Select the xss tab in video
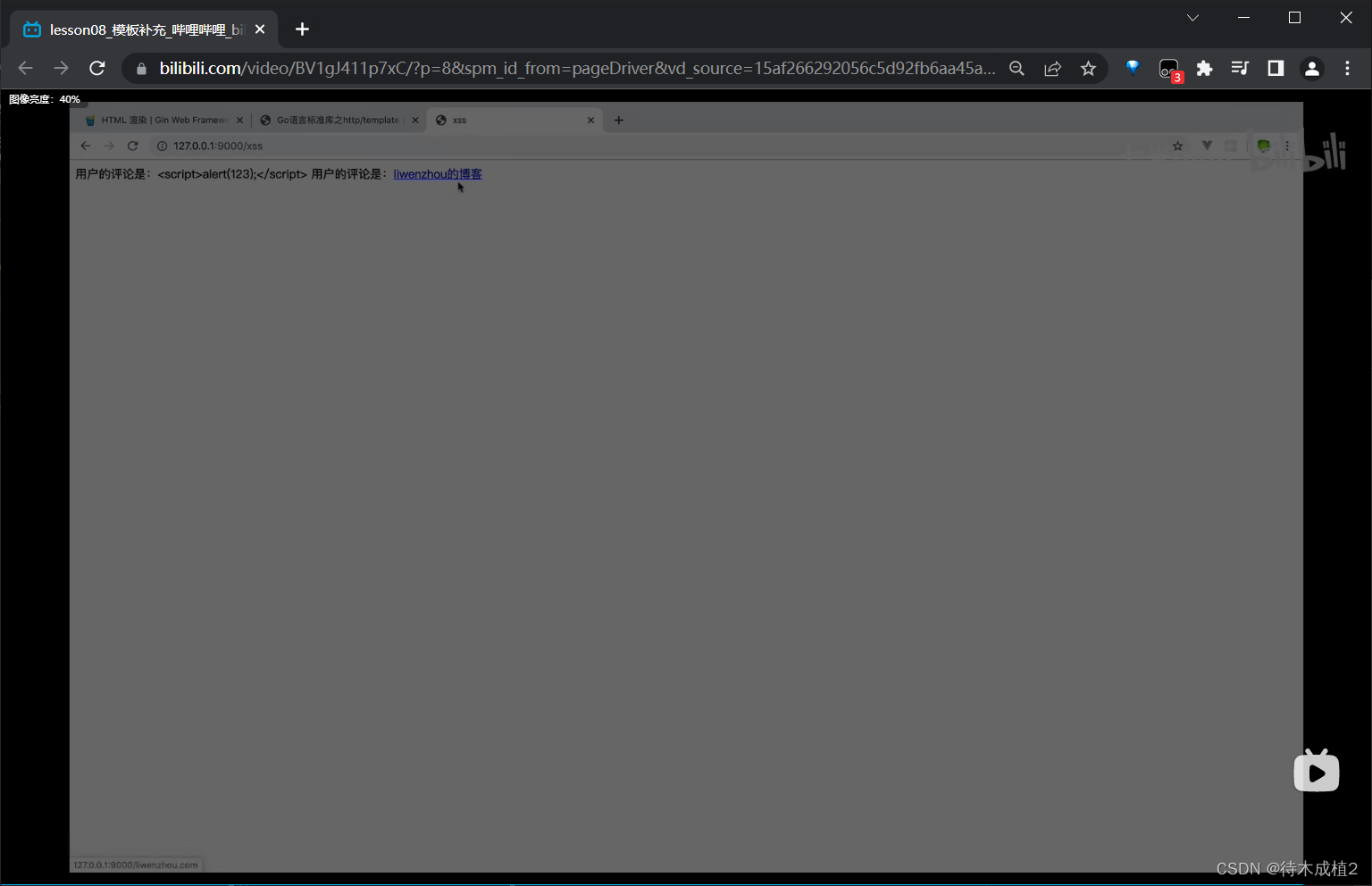This screenshot has width=1372, height=886. tap(514, 121)
